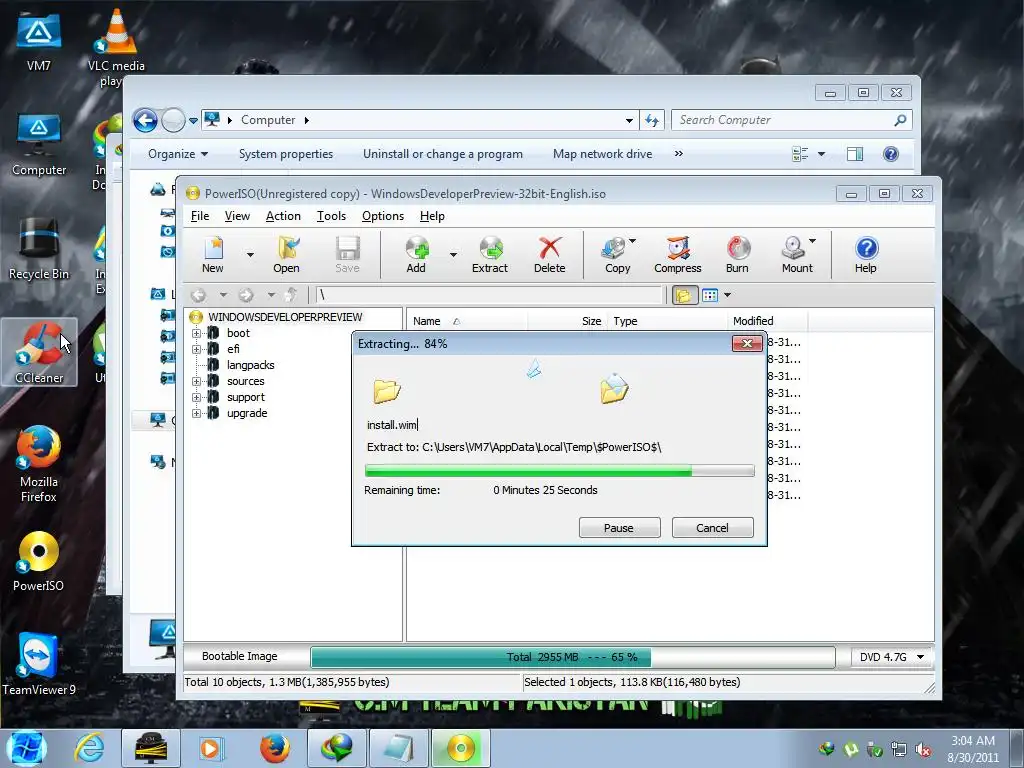This screenshot has height=768, width=1024.
Task: Click the Mount toolbar icon
Action: tap(797, 254)
